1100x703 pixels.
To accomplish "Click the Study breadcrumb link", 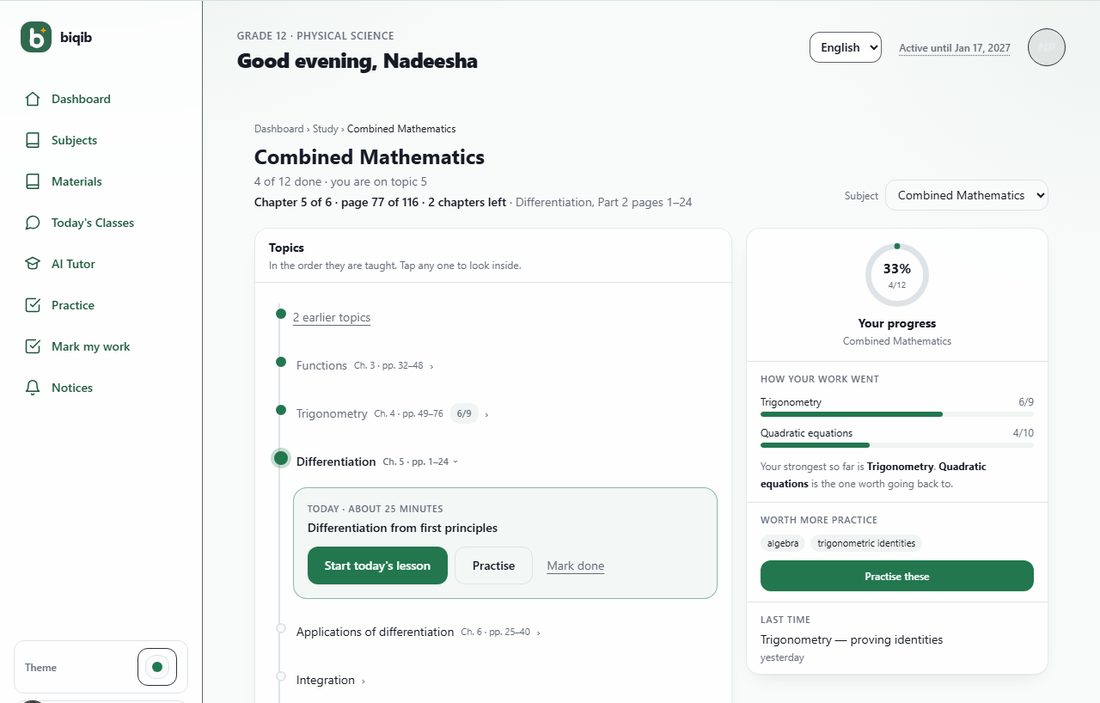I will click(x=325, y=129).
